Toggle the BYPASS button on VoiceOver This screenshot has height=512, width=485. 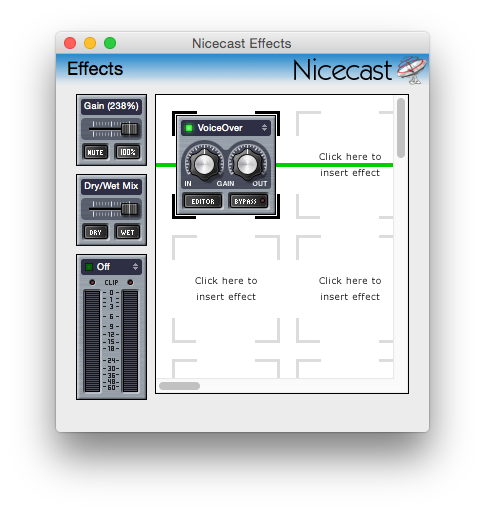click(x=248, y=201)
